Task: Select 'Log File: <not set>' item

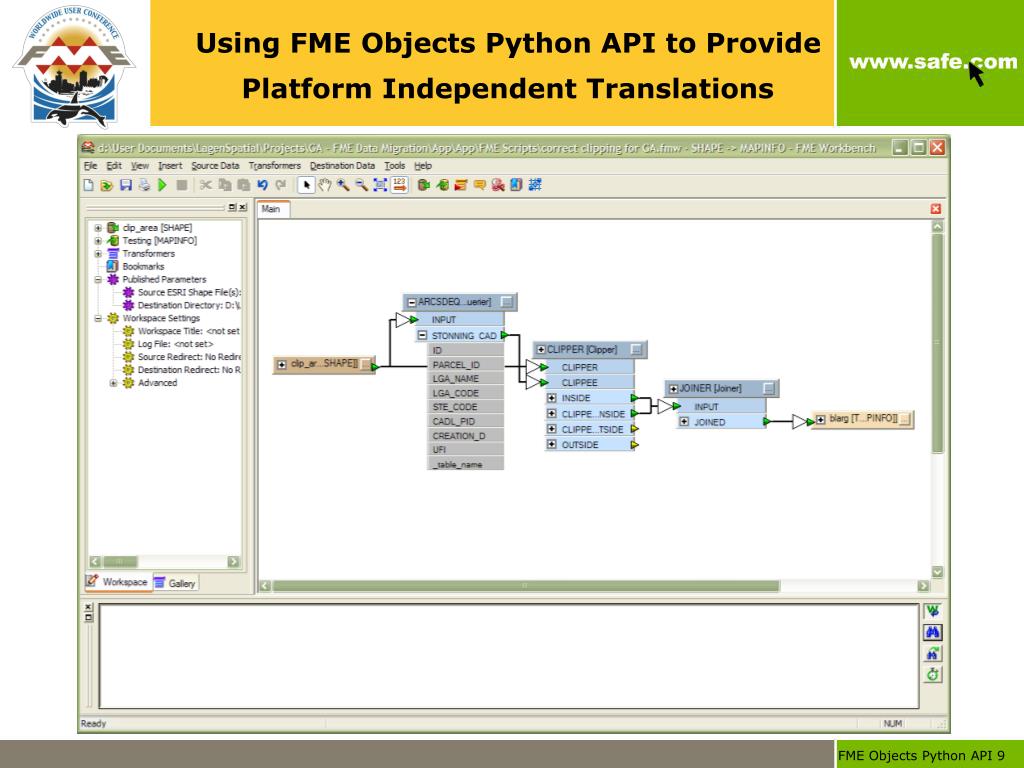Action: 175,344
